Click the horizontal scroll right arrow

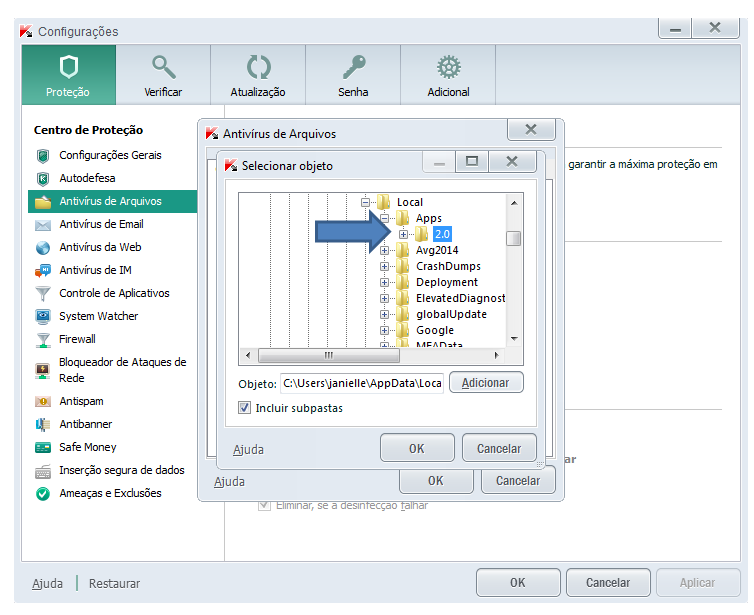click(496, 355)
